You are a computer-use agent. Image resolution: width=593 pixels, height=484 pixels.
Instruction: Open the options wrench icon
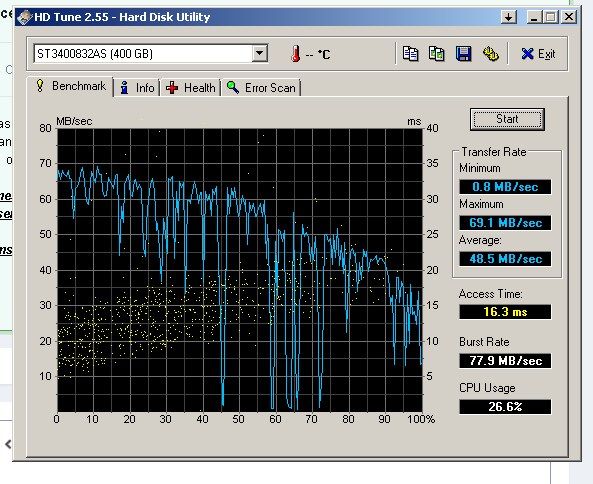491,54
